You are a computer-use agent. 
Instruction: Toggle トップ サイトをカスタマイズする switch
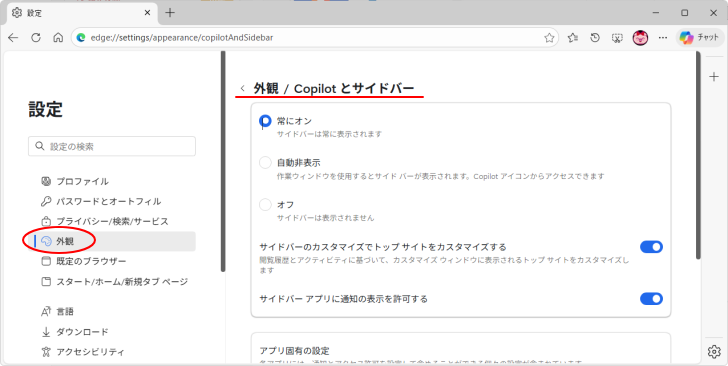pyautogui.click(x=651, y=247)
